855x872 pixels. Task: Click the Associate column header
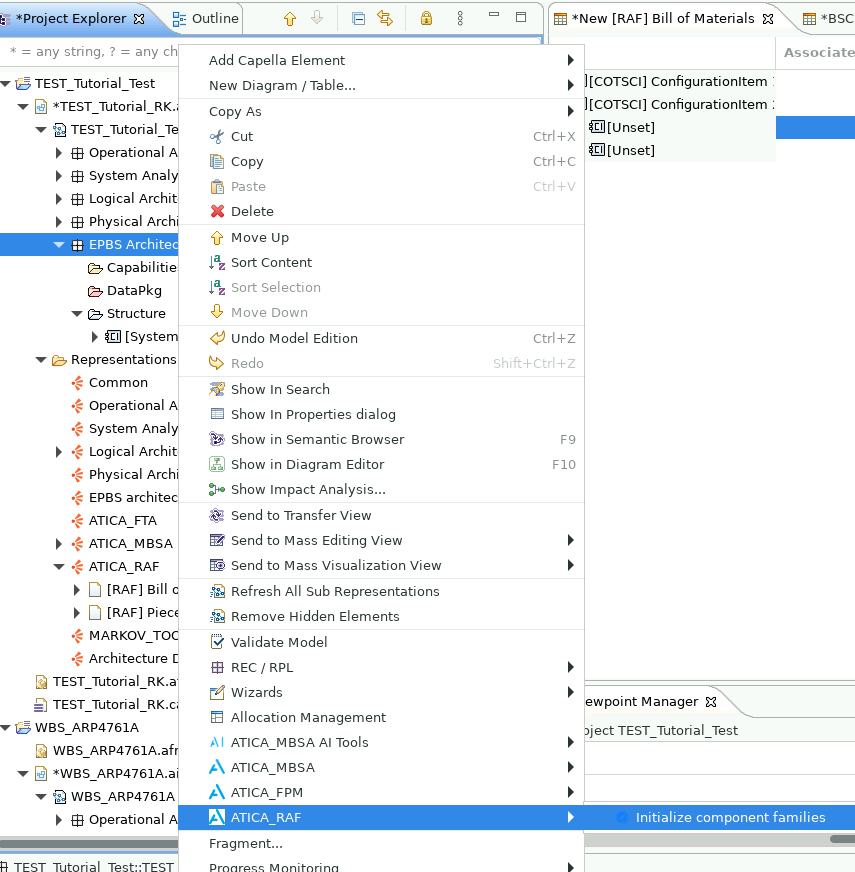[x=818, y=52]
